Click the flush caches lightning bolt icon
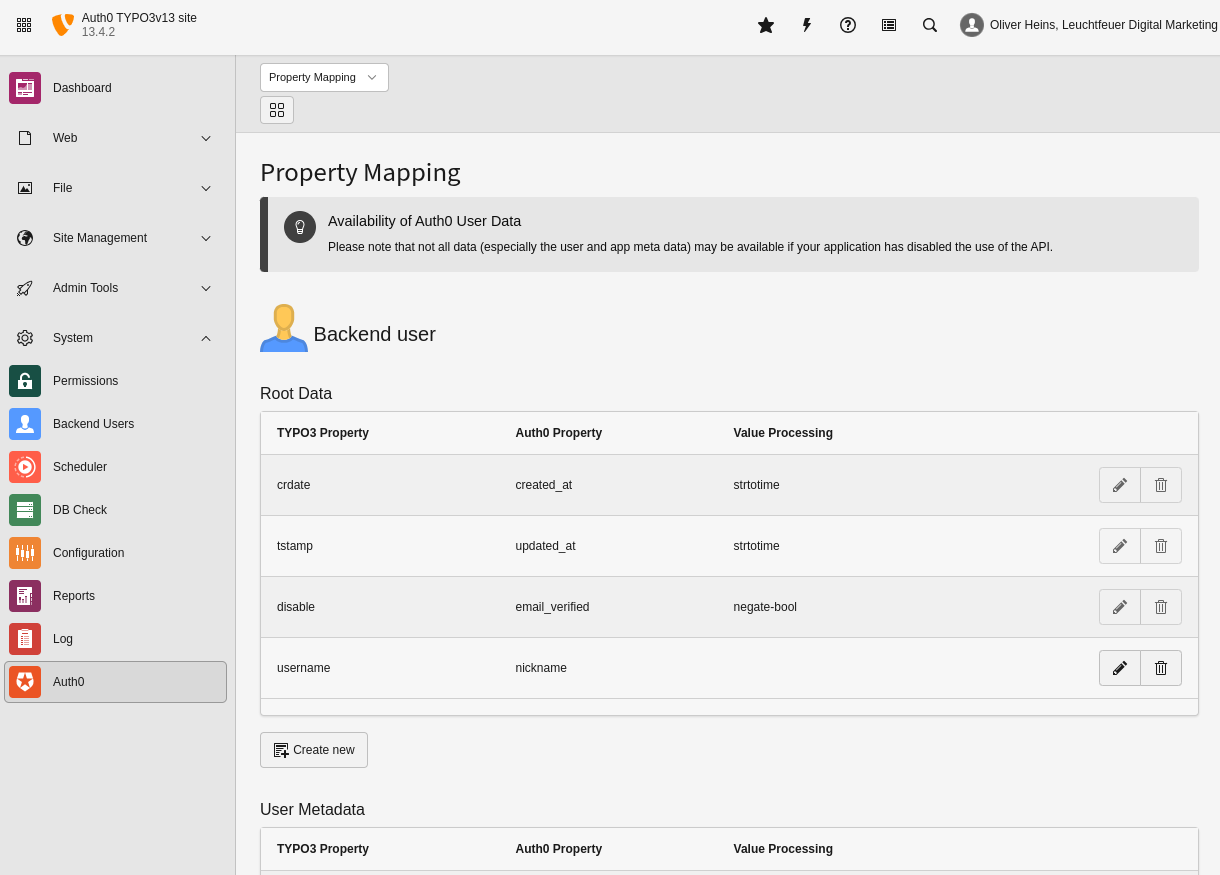Screen dimensions: 1220x875 click(807, 25)
